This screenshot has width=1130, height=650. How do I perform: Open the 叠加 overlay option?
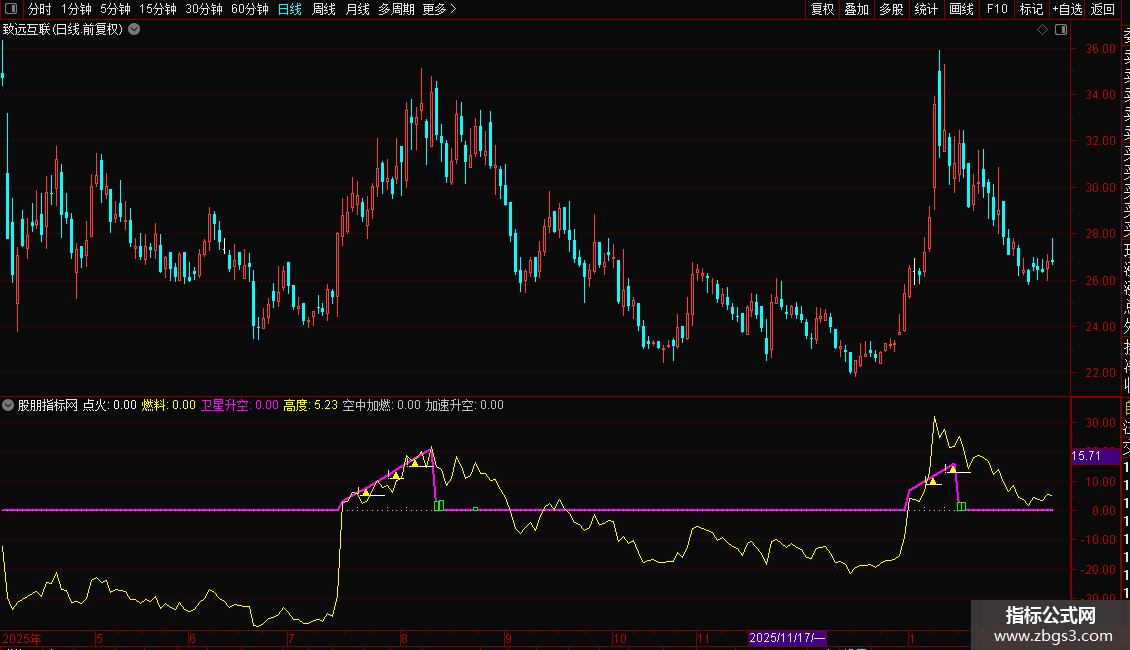[856, 10]
